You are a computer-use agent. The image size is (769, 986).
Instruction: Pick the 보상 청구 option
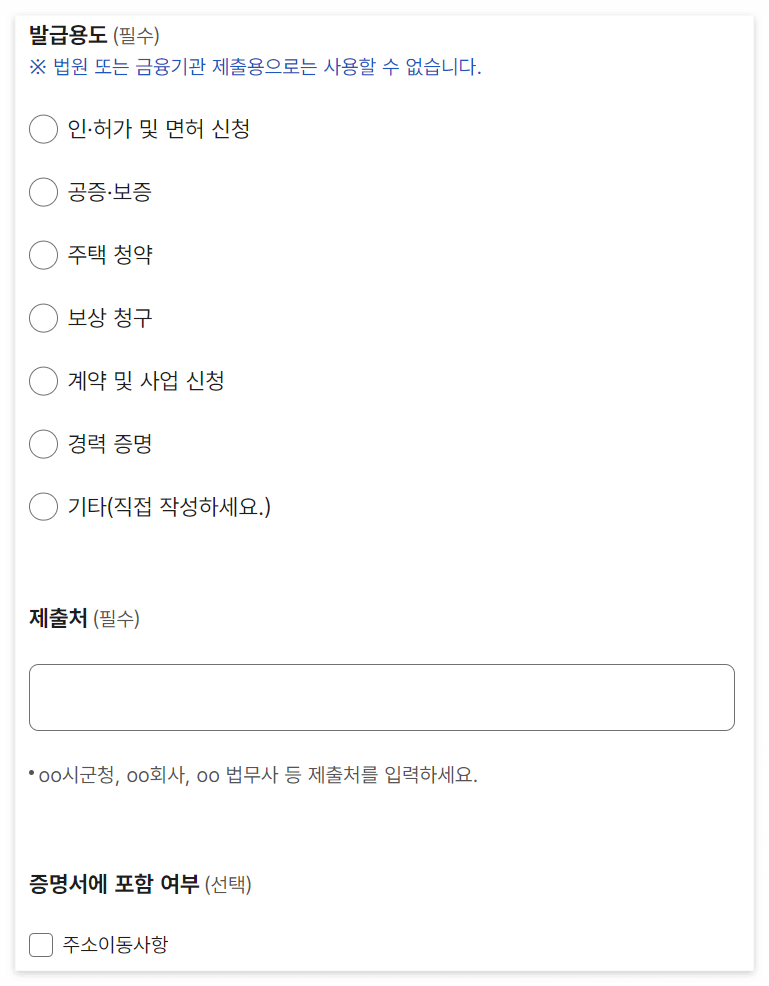point(43,318)
